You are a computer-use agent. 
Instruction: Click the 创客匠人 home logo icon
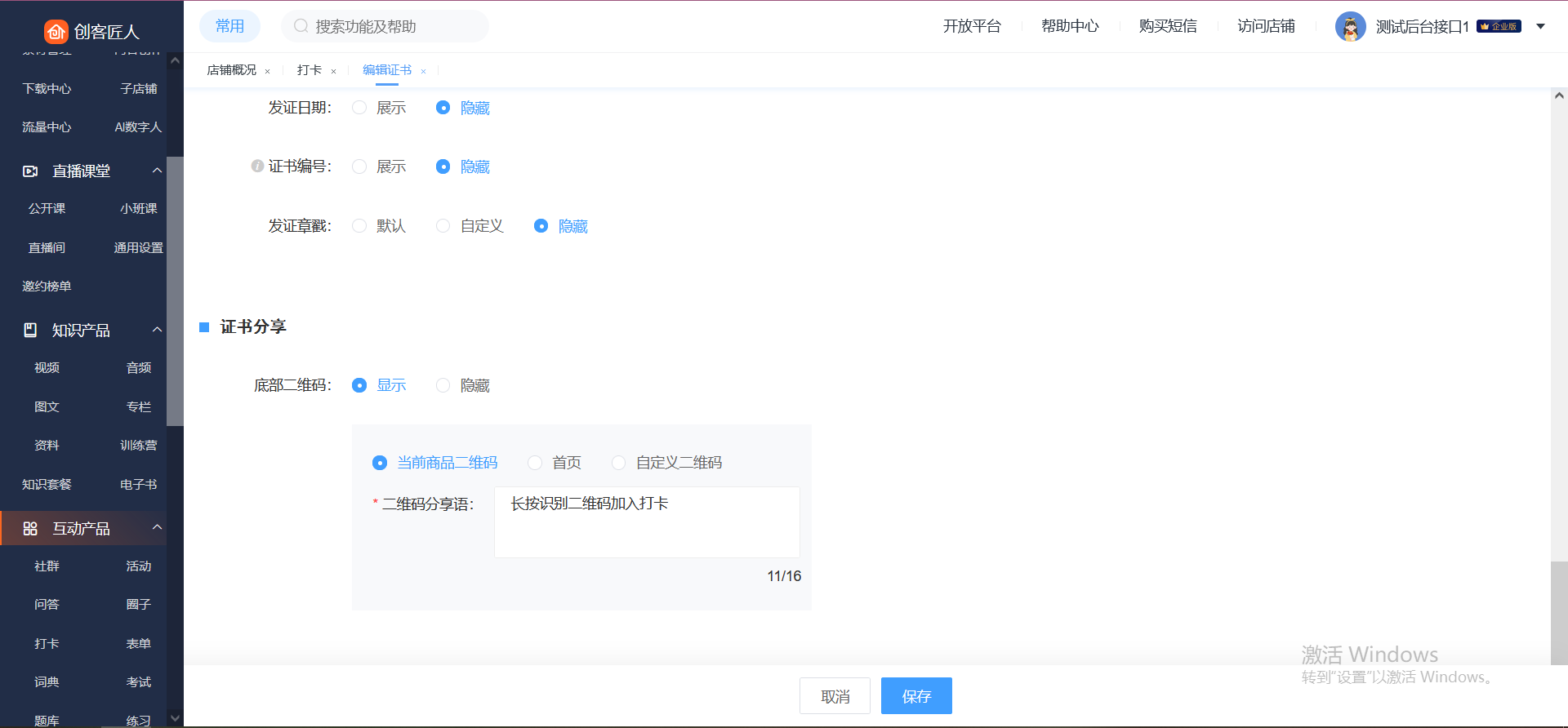56,32
